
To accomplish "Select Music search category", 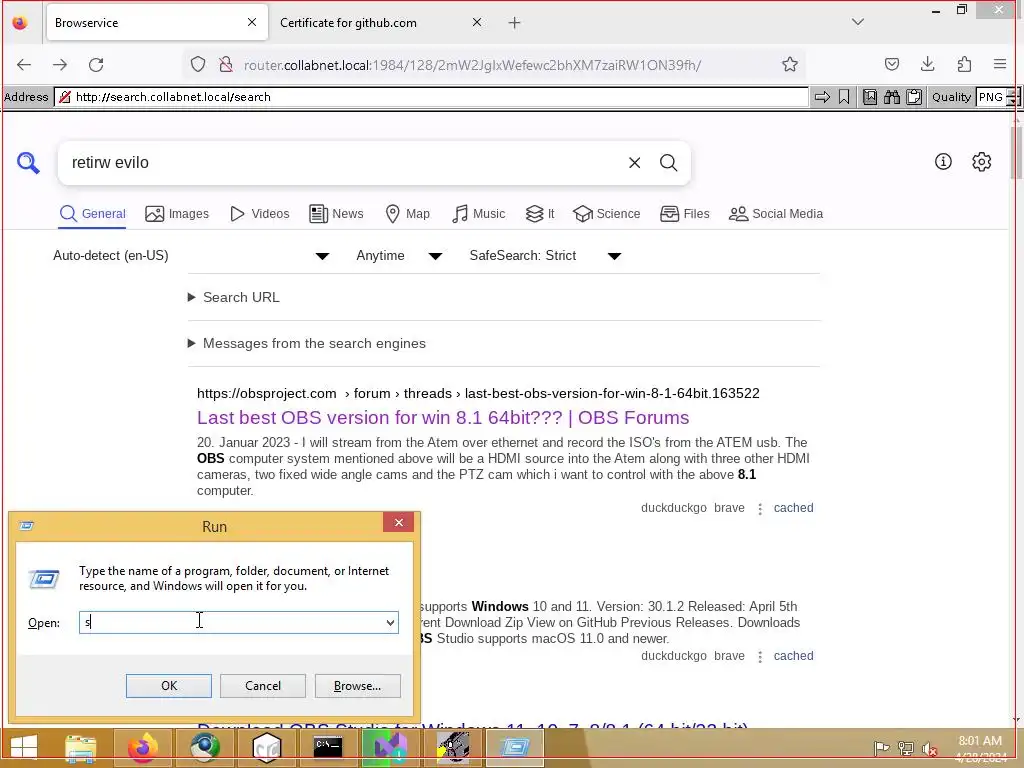I will coord(478,214).
